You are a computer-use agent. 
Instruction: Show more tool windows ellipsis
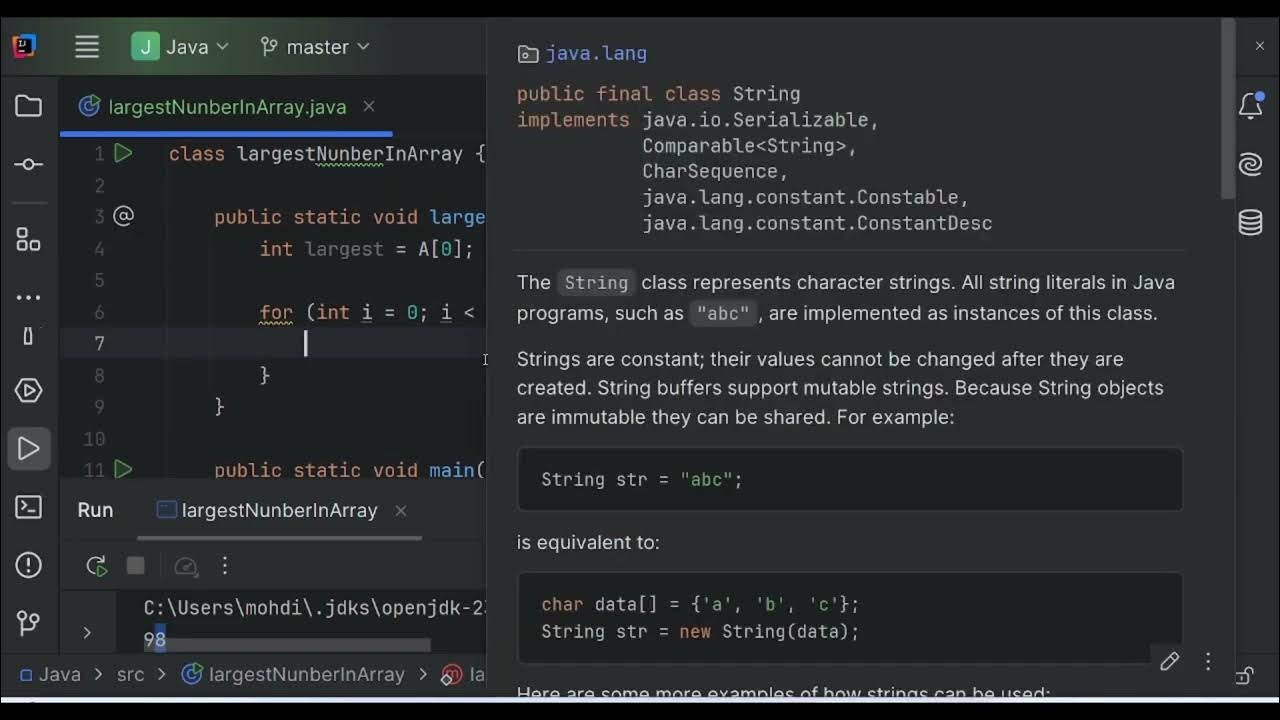pos(28,297)
